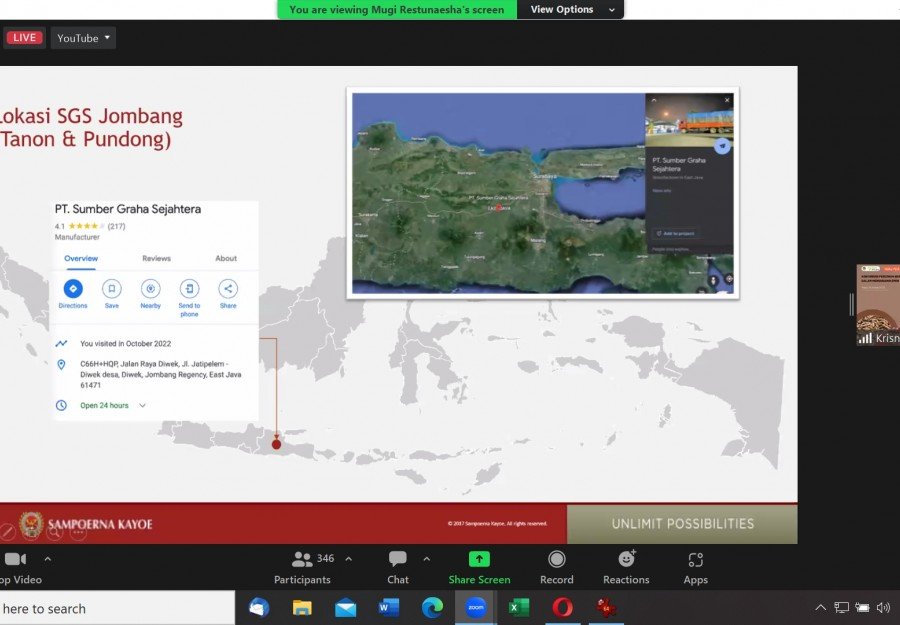Click the Windows taskbar search box

tap(117, 608)
